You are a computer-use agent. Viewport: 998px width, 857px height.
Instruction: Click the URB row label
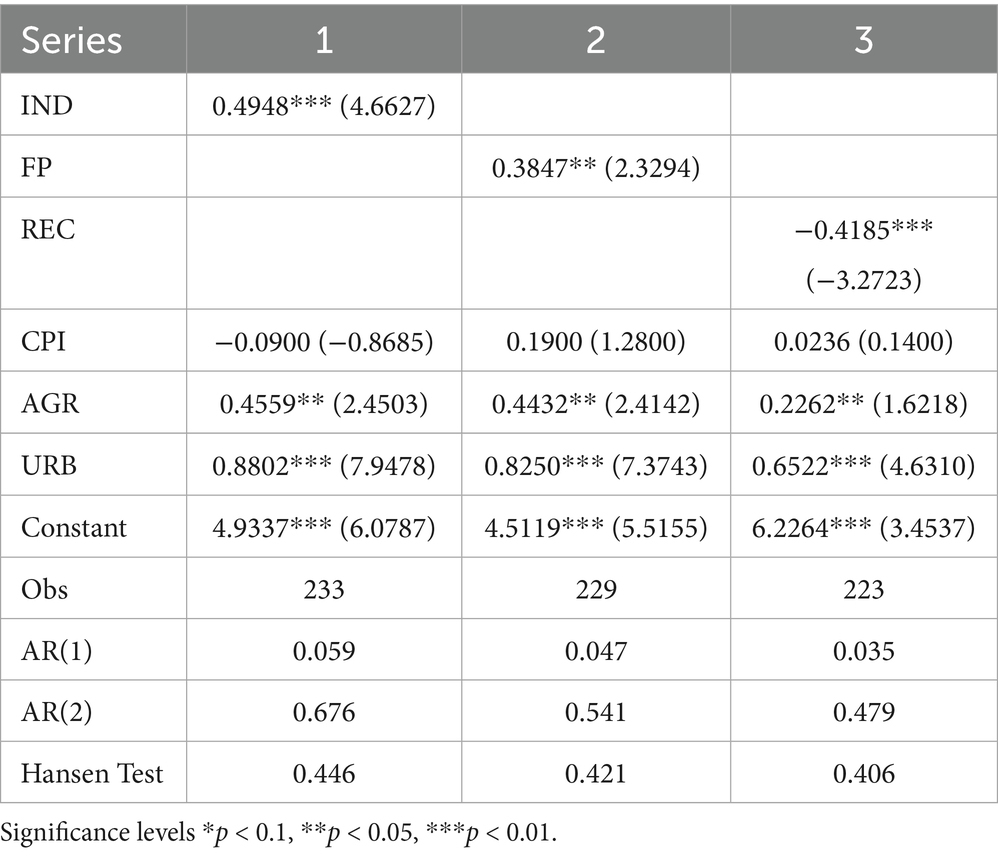click(49, 465)
